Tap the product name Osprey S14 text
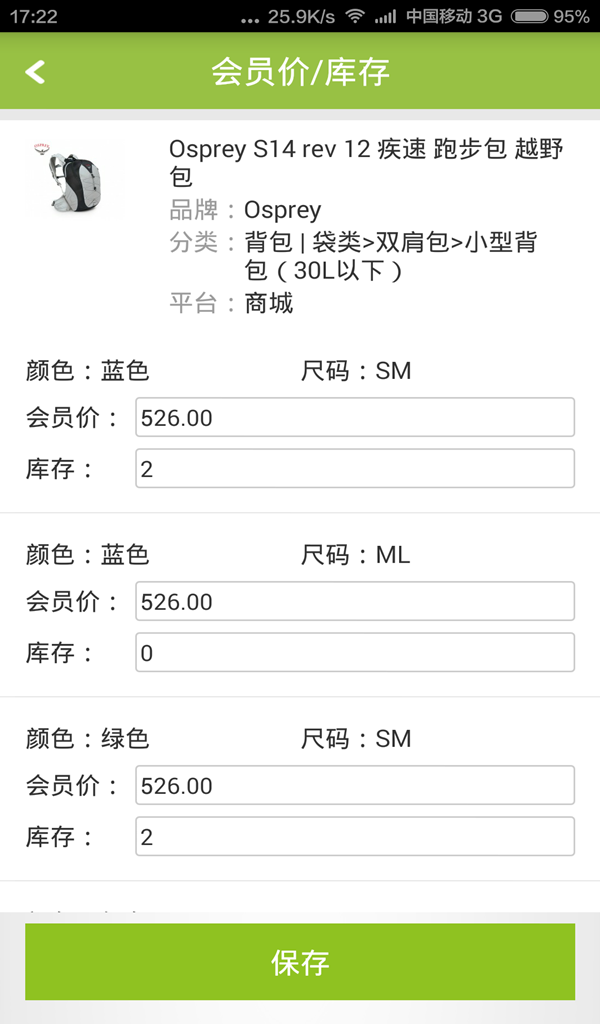 point(366,163)
